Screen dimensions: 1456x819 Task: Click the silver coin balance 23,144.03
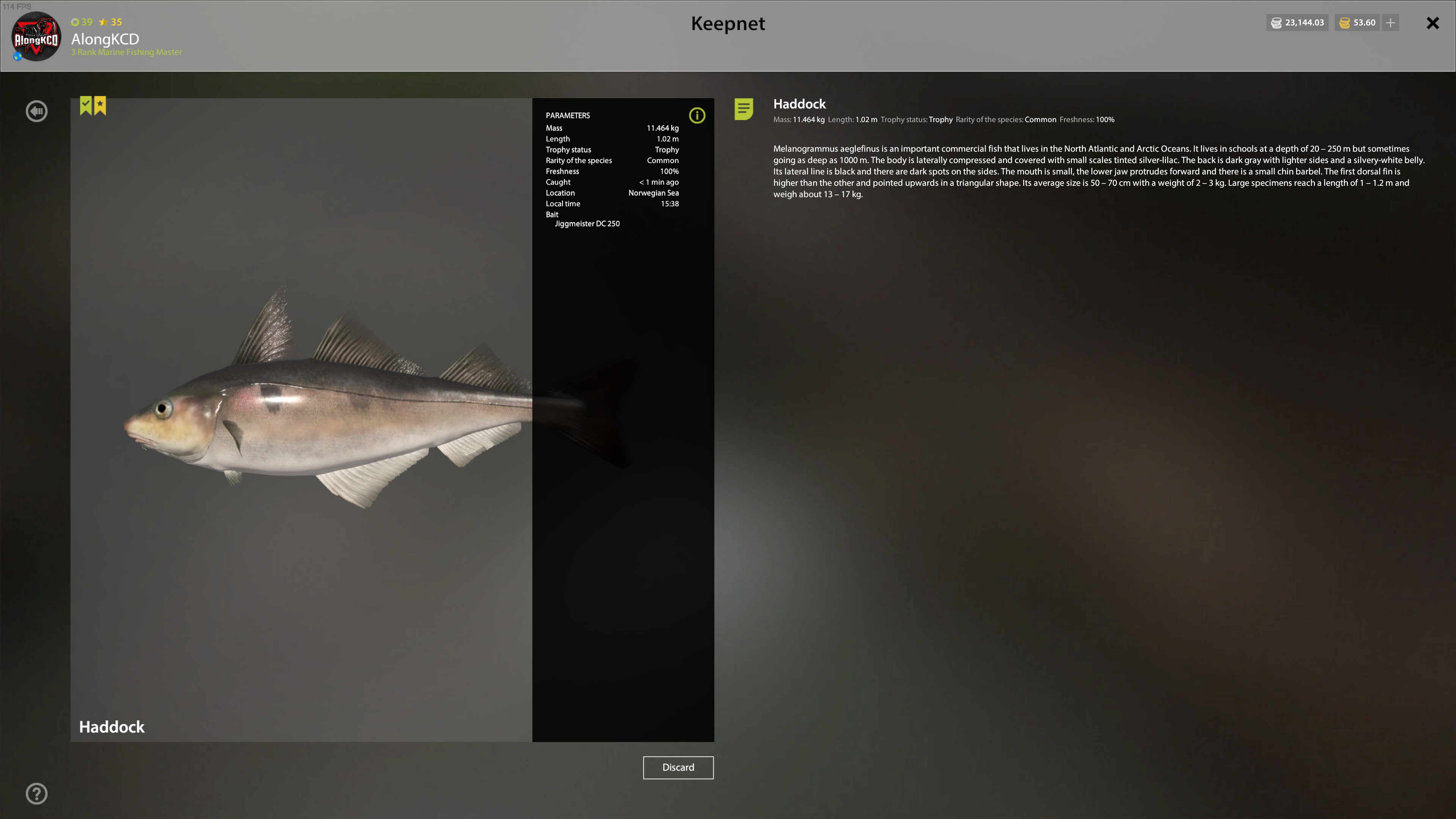1297,23
